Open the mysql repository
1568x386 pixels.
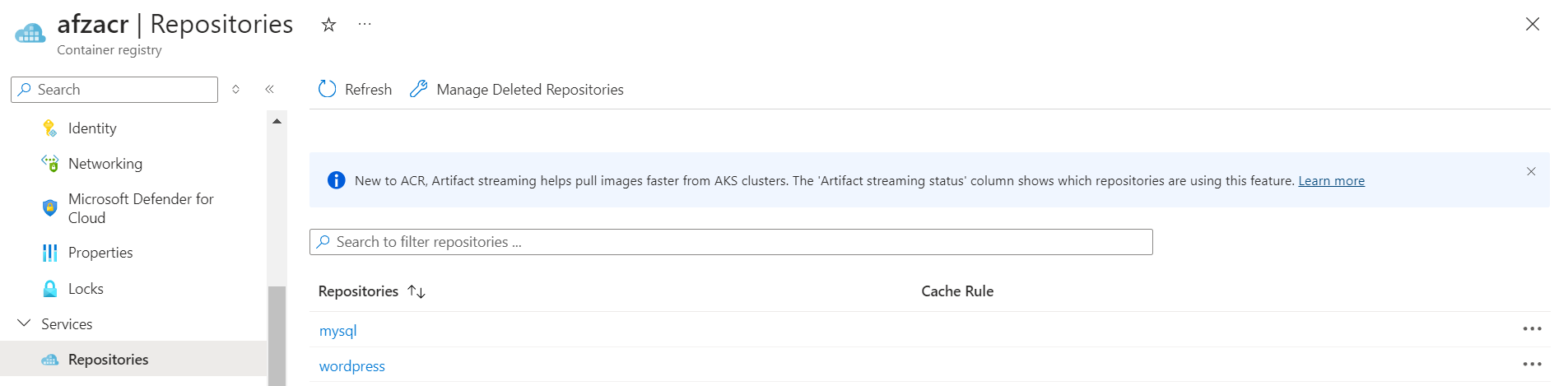(337, 331)
